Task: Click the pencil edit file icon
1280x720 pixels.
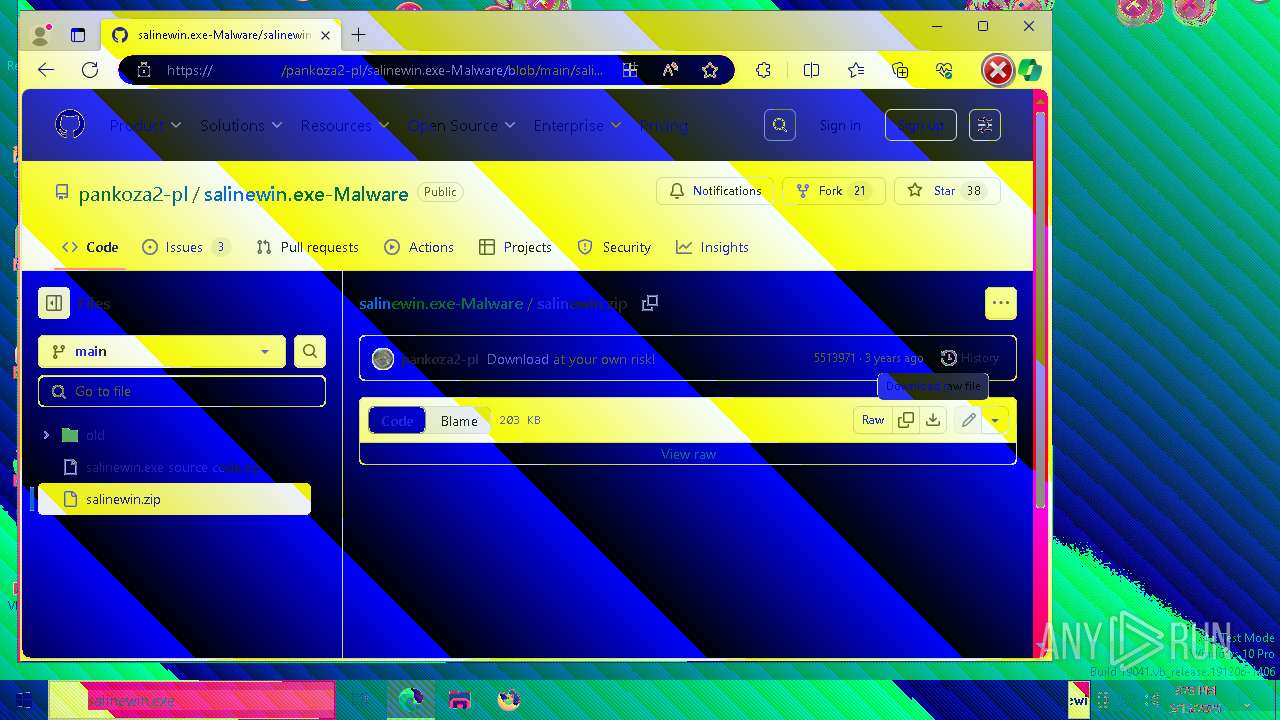Action: point(968,420)
